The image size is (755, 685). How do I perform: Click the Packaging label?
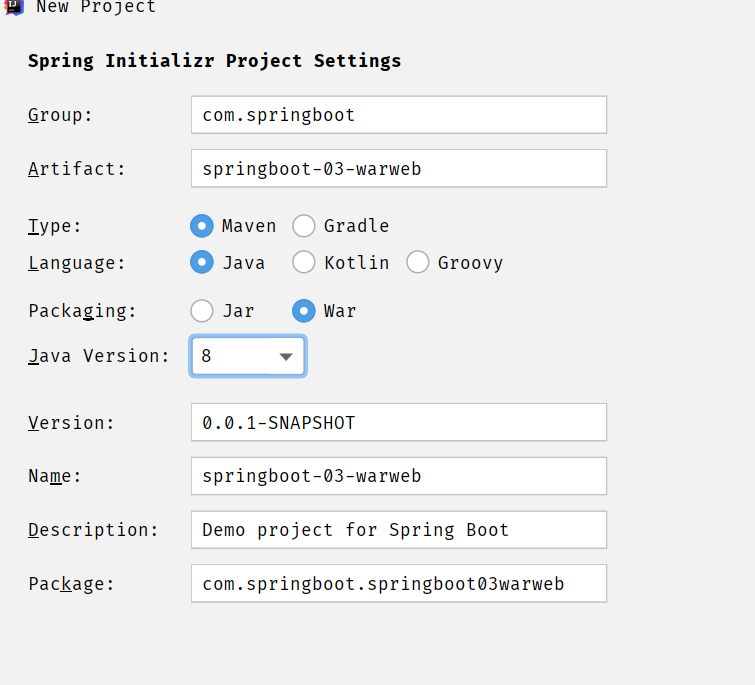click(82, 311)
